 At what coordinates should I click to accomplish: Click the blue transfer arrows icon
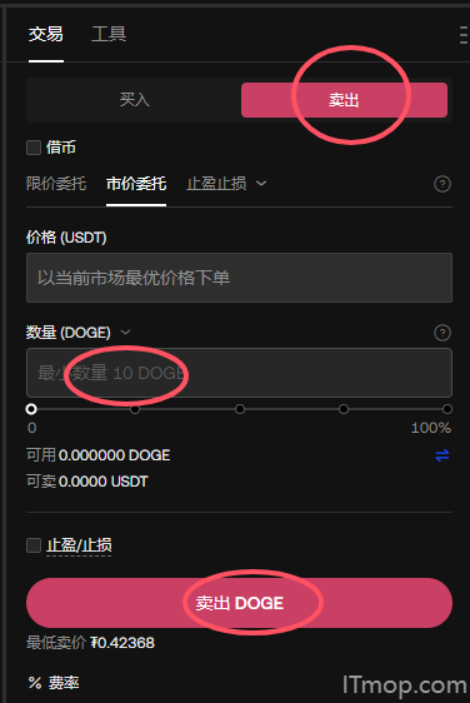click(442, 456)
